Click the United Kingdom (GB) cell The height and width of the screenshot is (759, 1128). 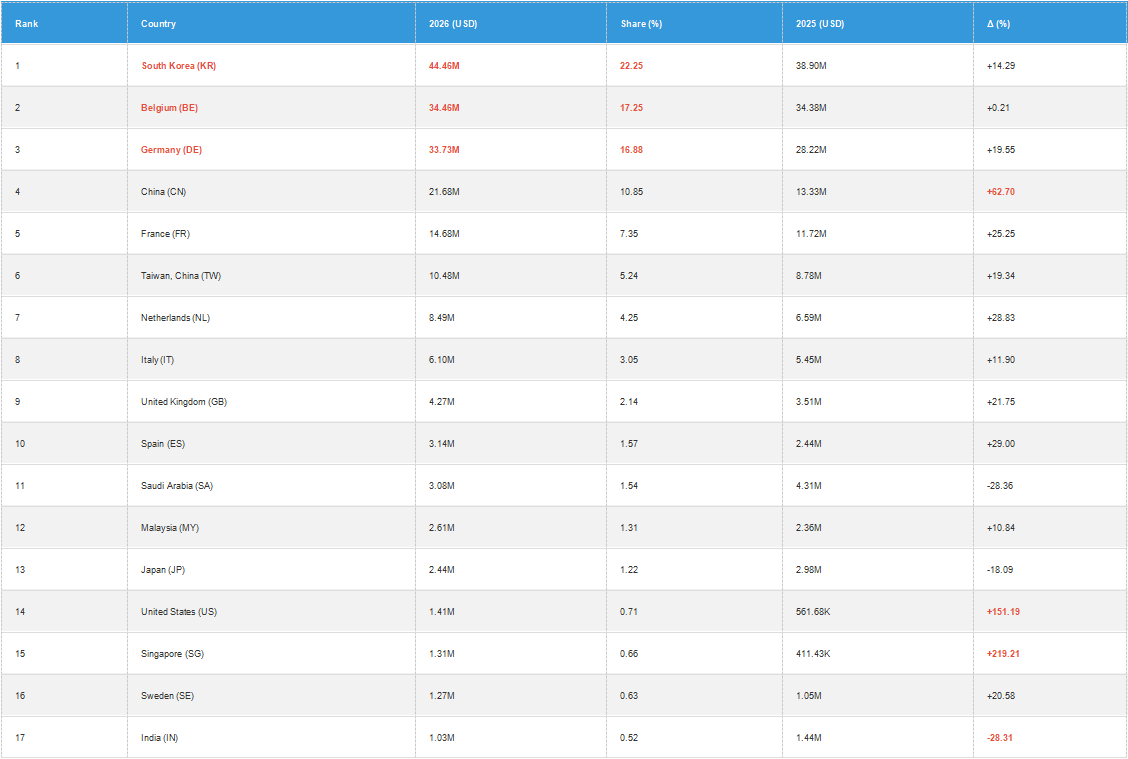(271, 401)
